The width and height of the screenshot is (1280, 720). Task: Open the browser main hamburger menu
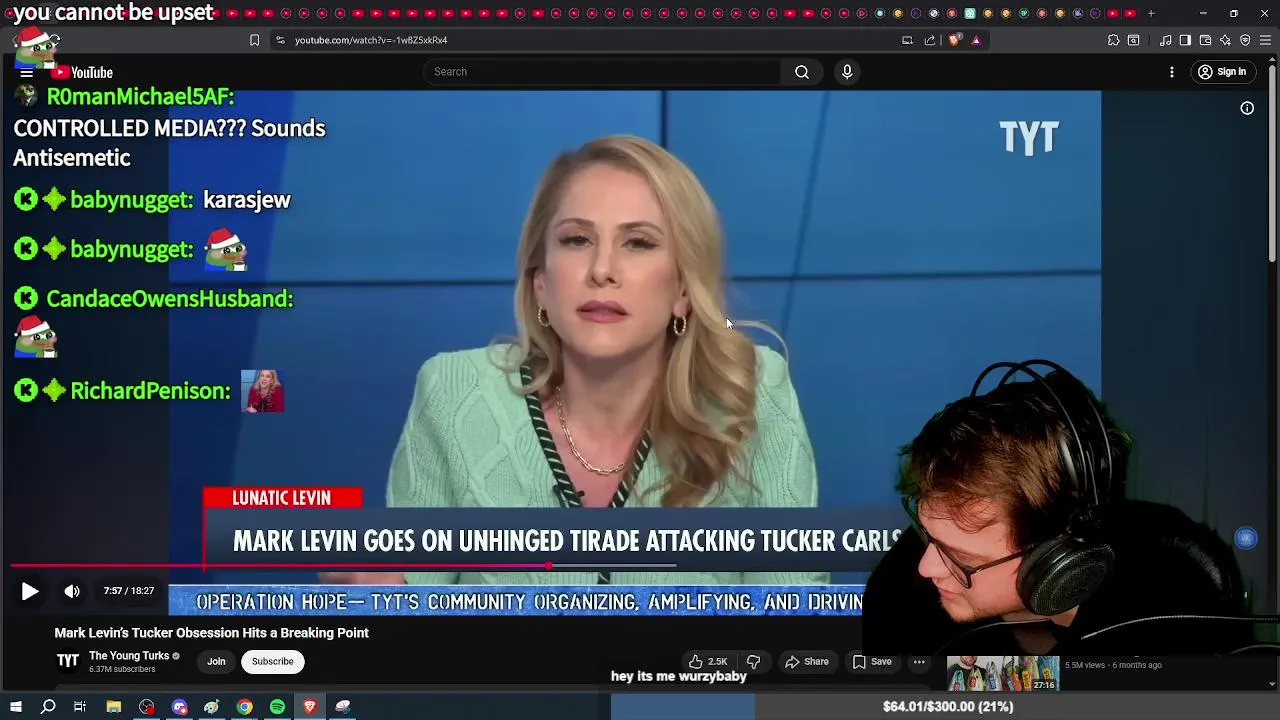[x=1265, y=40]
